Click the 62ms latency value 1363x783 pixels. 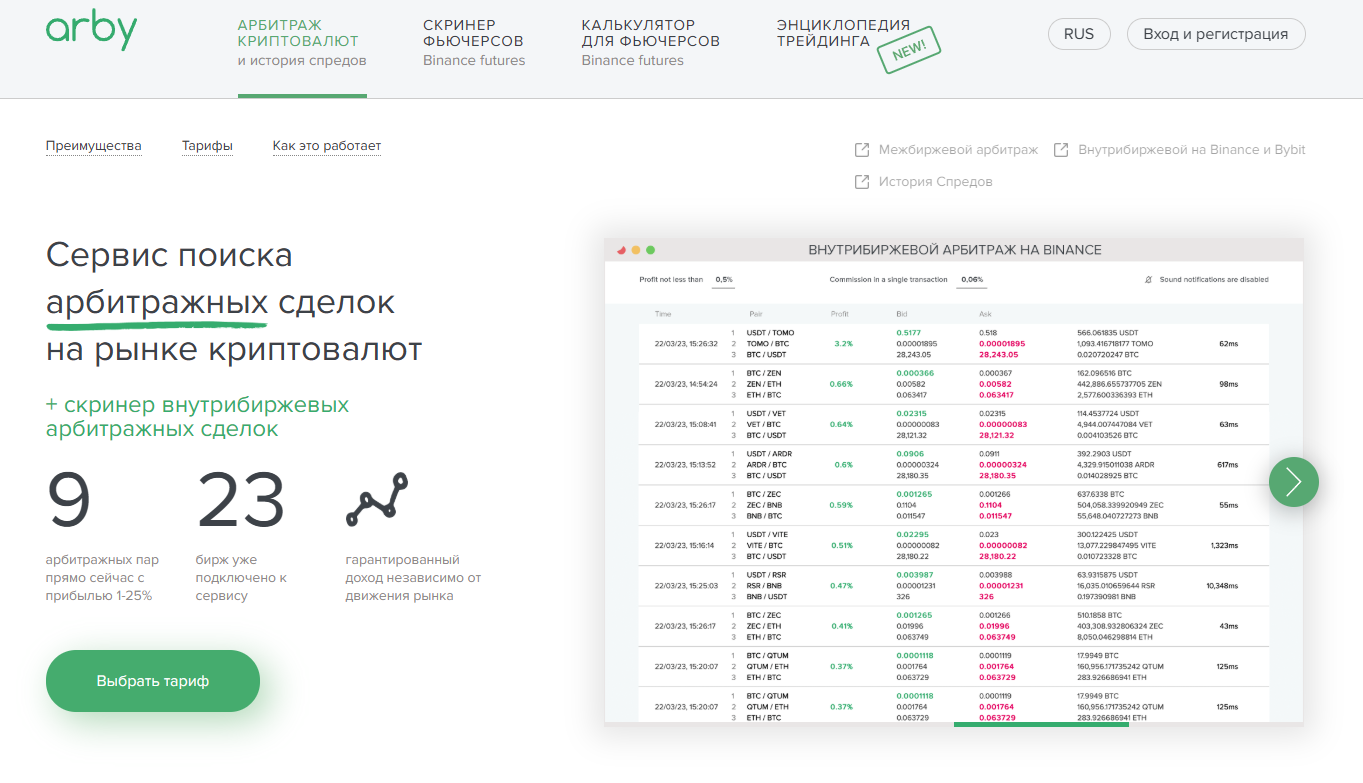point(1229,343)
